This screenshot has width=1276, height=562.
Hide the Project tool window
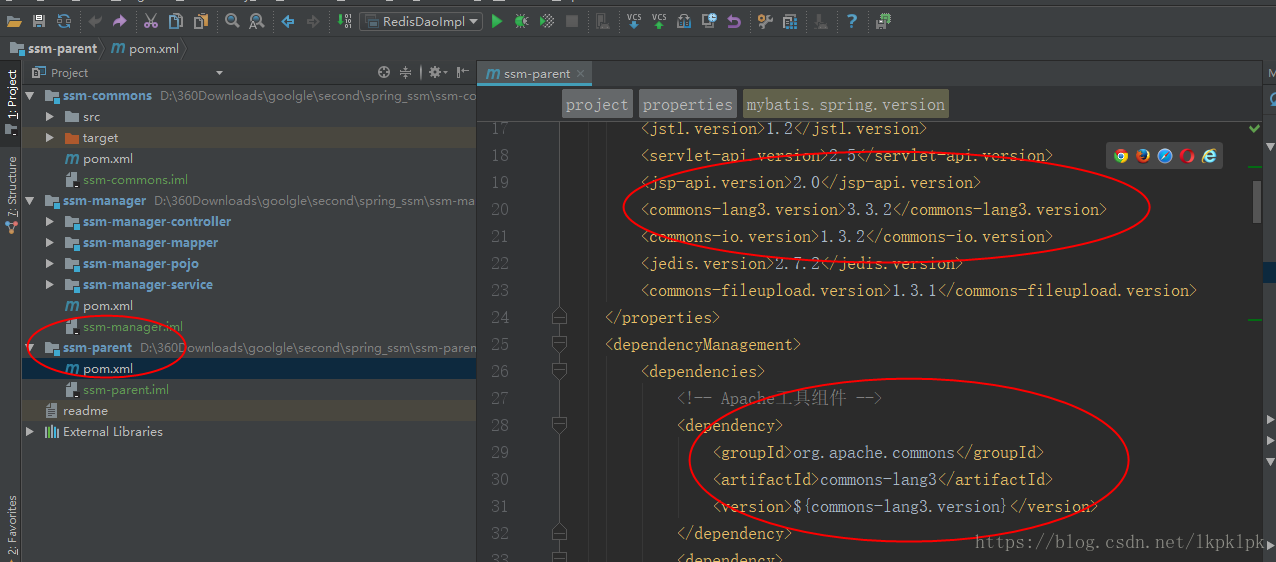coord(462,72)
